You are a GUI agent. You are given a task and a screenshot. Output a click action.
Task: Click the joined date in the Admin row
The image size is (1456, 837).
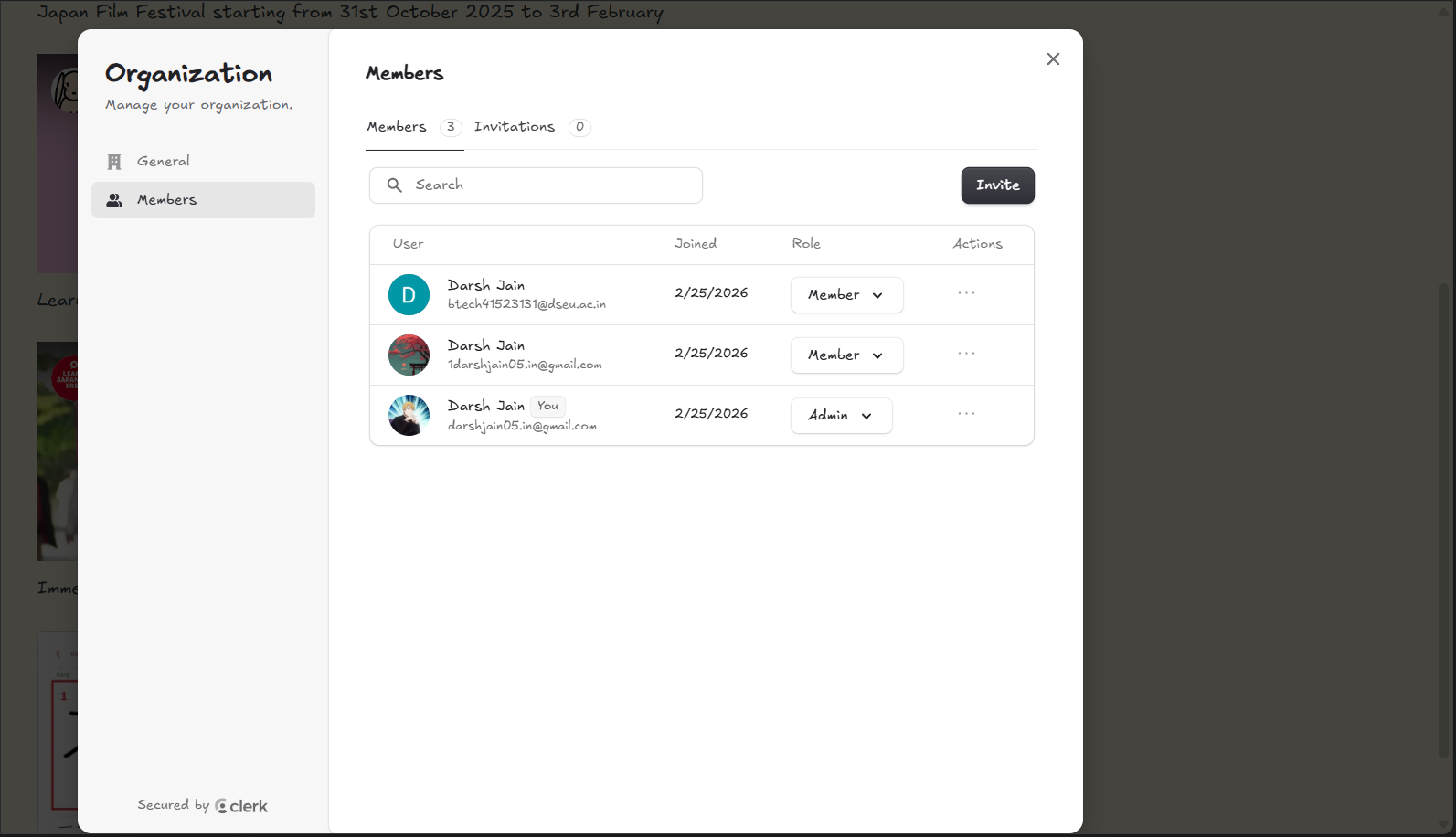point(711,414)
